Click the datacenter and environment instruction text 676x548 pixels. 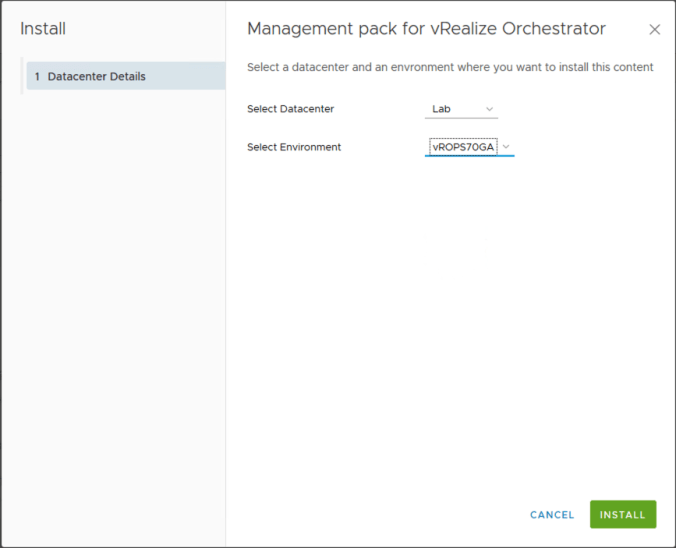pyautogui.click(x=450, y=67)
